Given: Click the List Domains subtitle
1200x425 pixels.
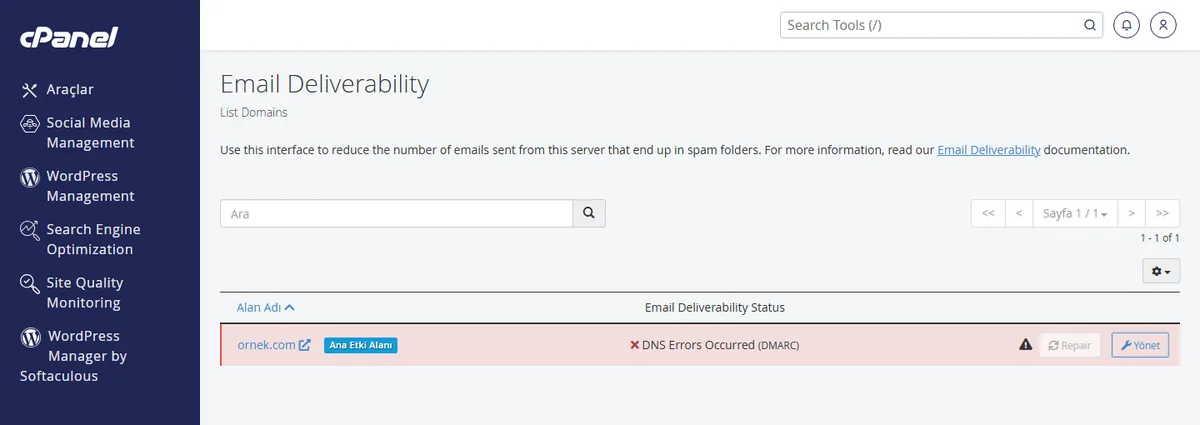Looking at the screenshot, I should coord(253,113).
